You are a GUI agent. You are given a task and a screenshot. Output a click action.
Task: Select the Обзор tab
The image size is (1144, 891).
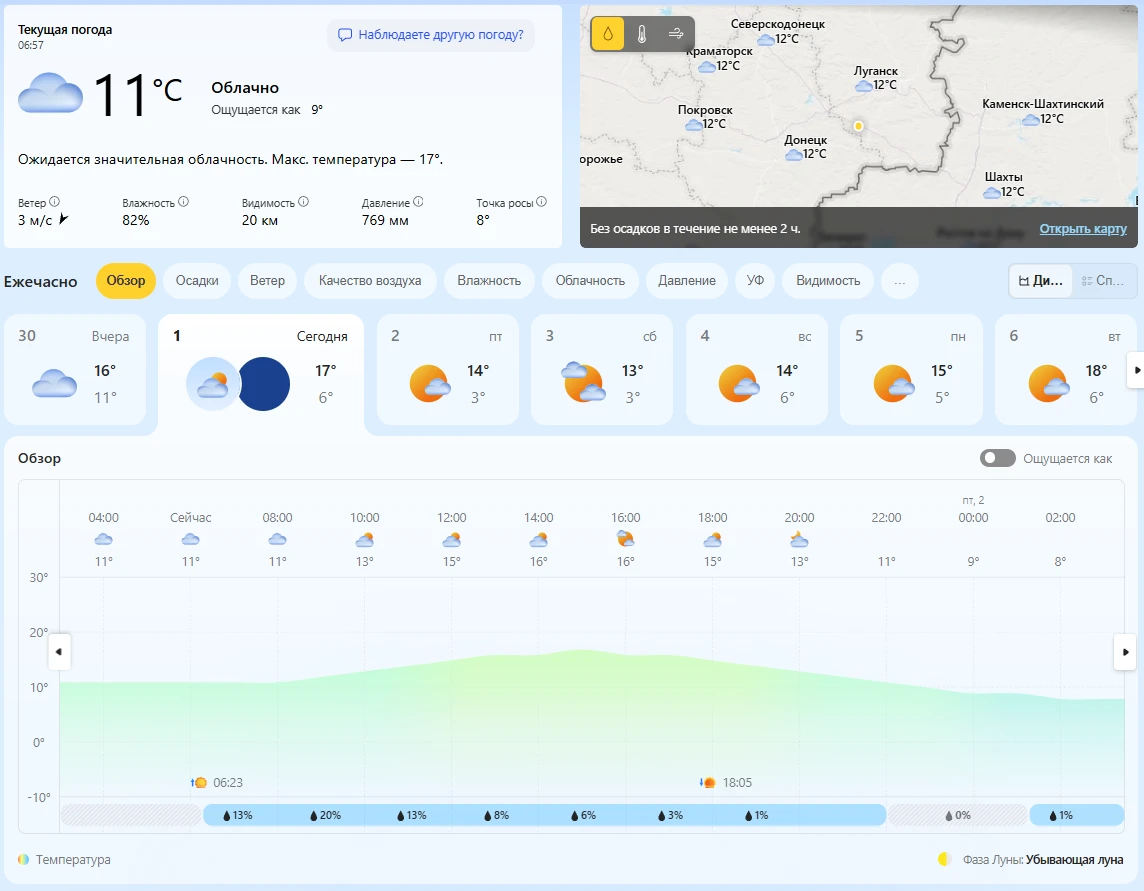pyautogui.click(x=125, y=281)
